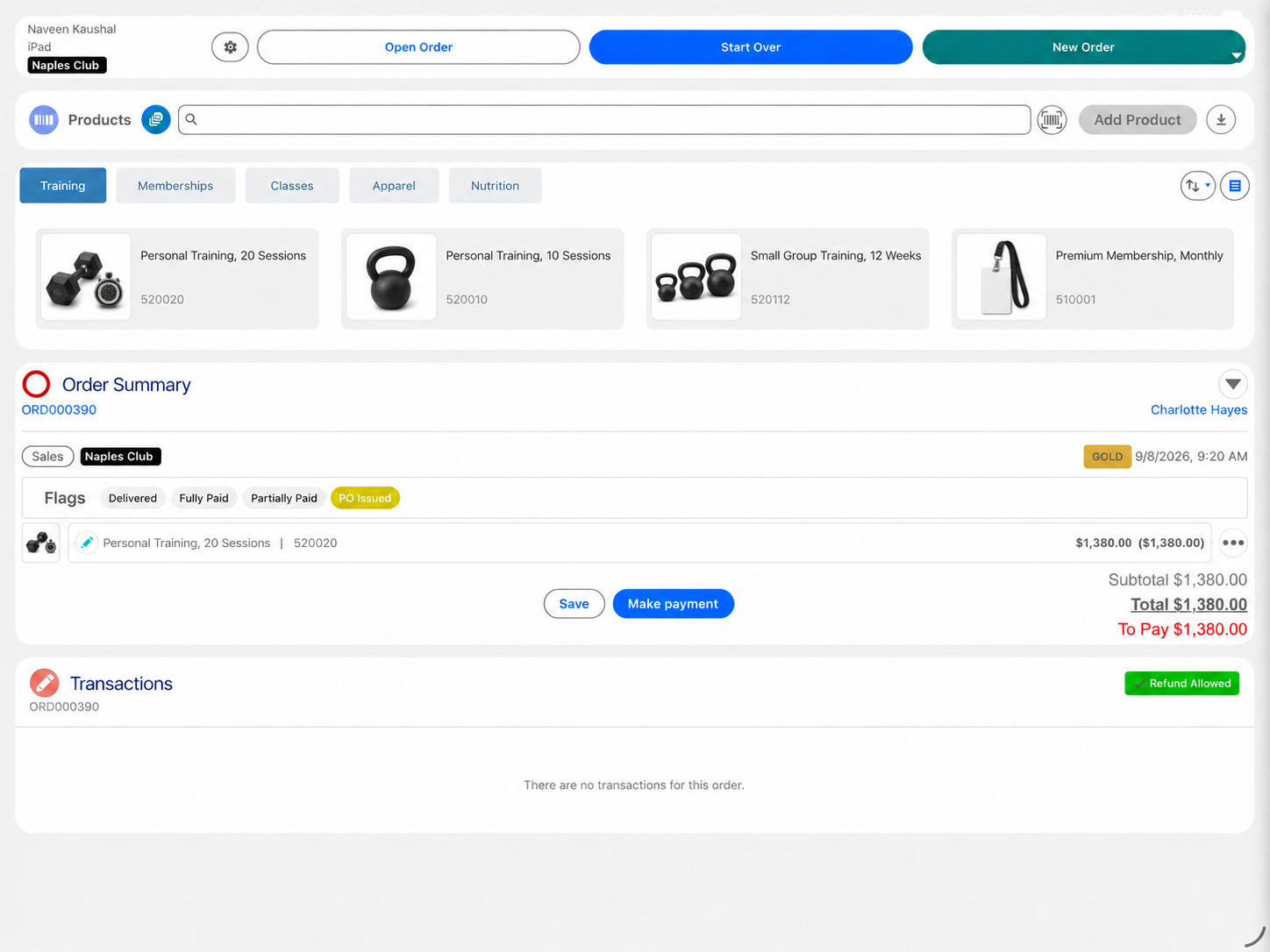Open the blue product catalog icon
This screenshot has width=1270, height=952.
click(156, 120)
